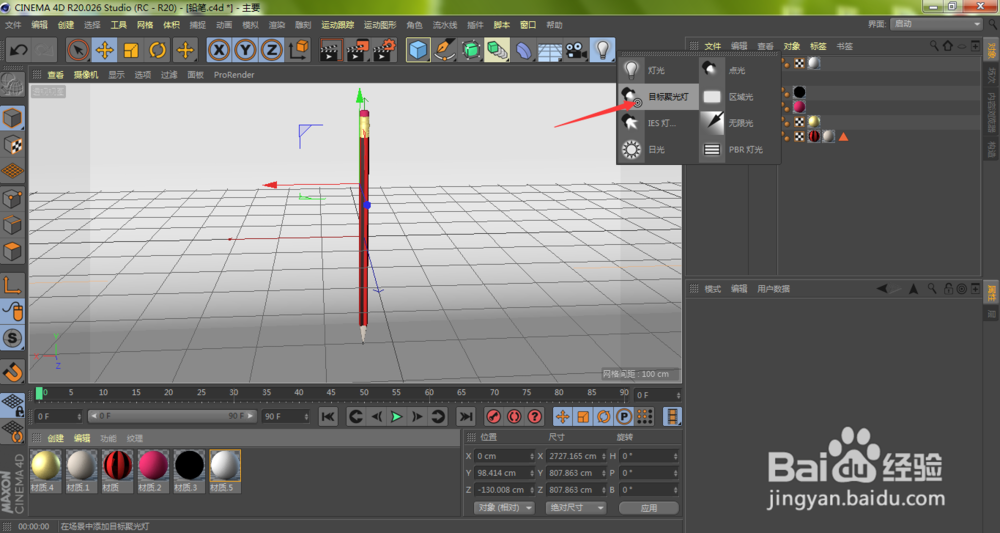Open the ProRender viewport menu
The height and width of the screenshot is (533, 1000).
[x=234, y=75]
